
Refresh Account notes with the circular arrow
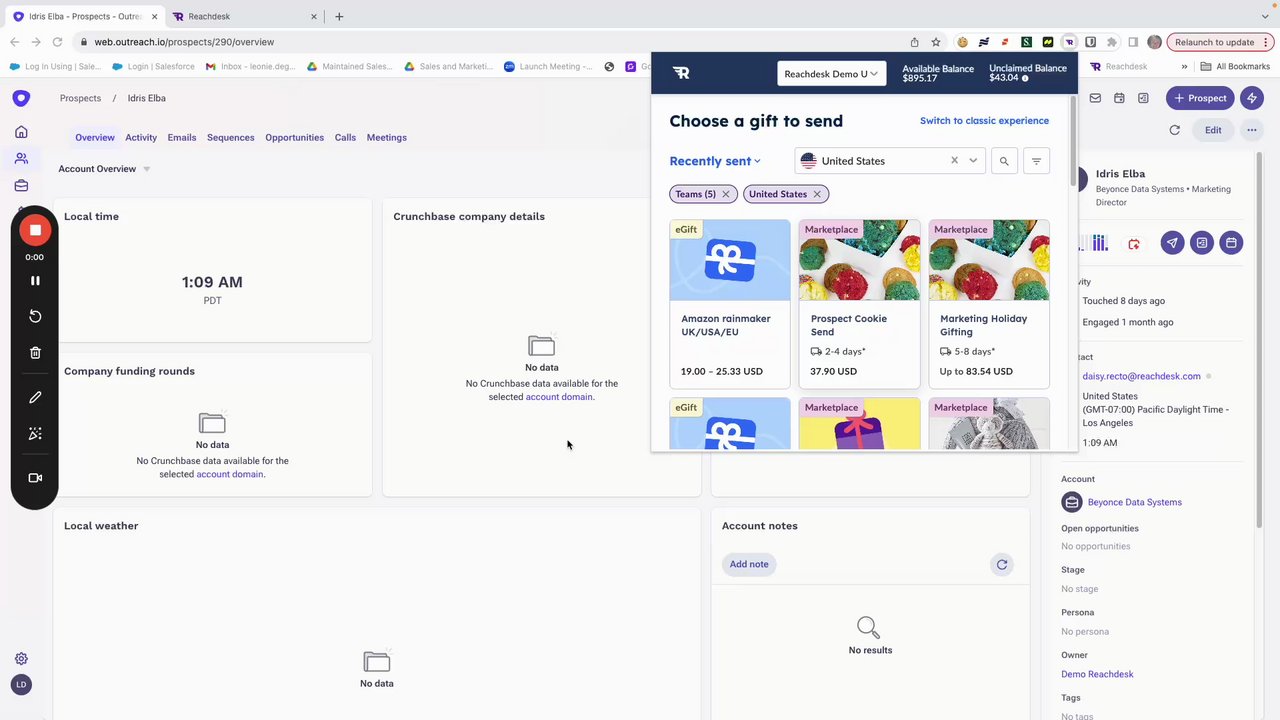(1002, 565)
